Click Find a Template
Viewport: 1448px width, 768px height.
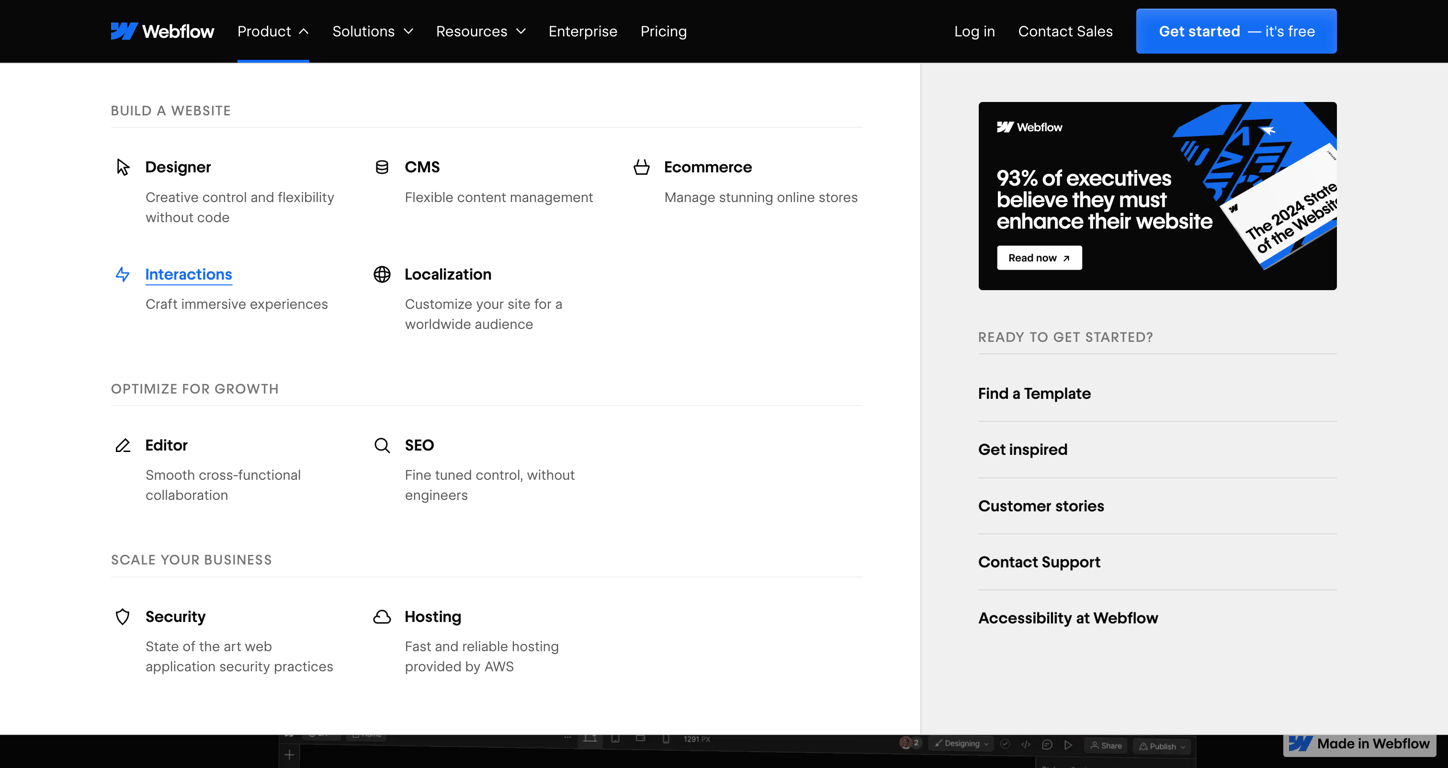(1034, 394)
